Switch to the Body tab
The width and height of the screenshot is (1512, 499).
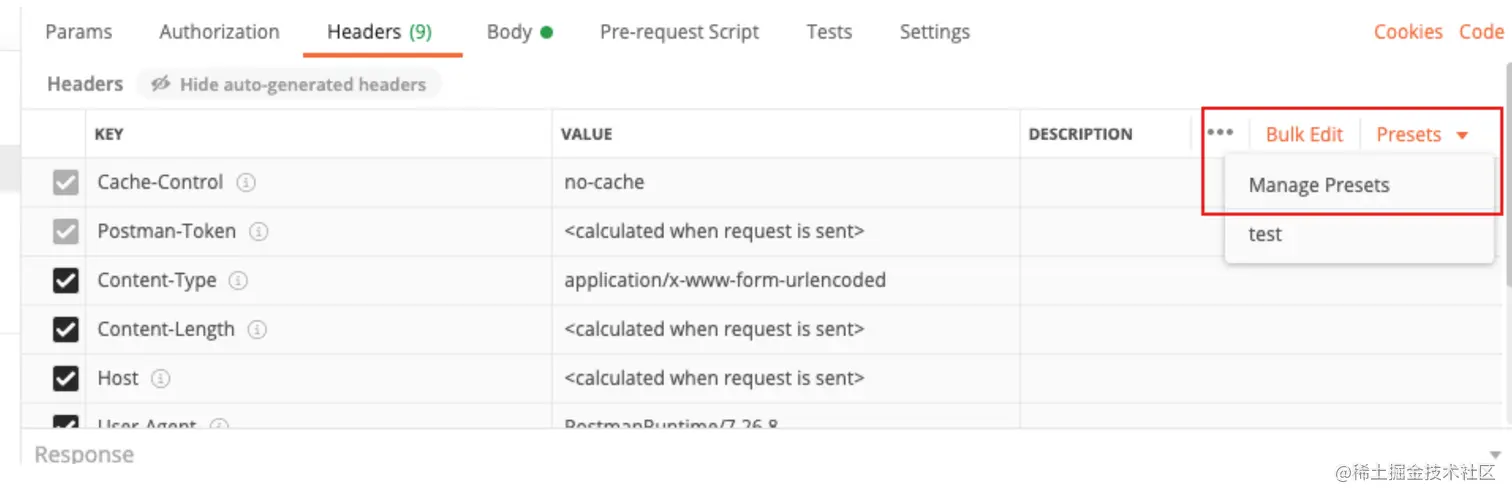point(509,32)
